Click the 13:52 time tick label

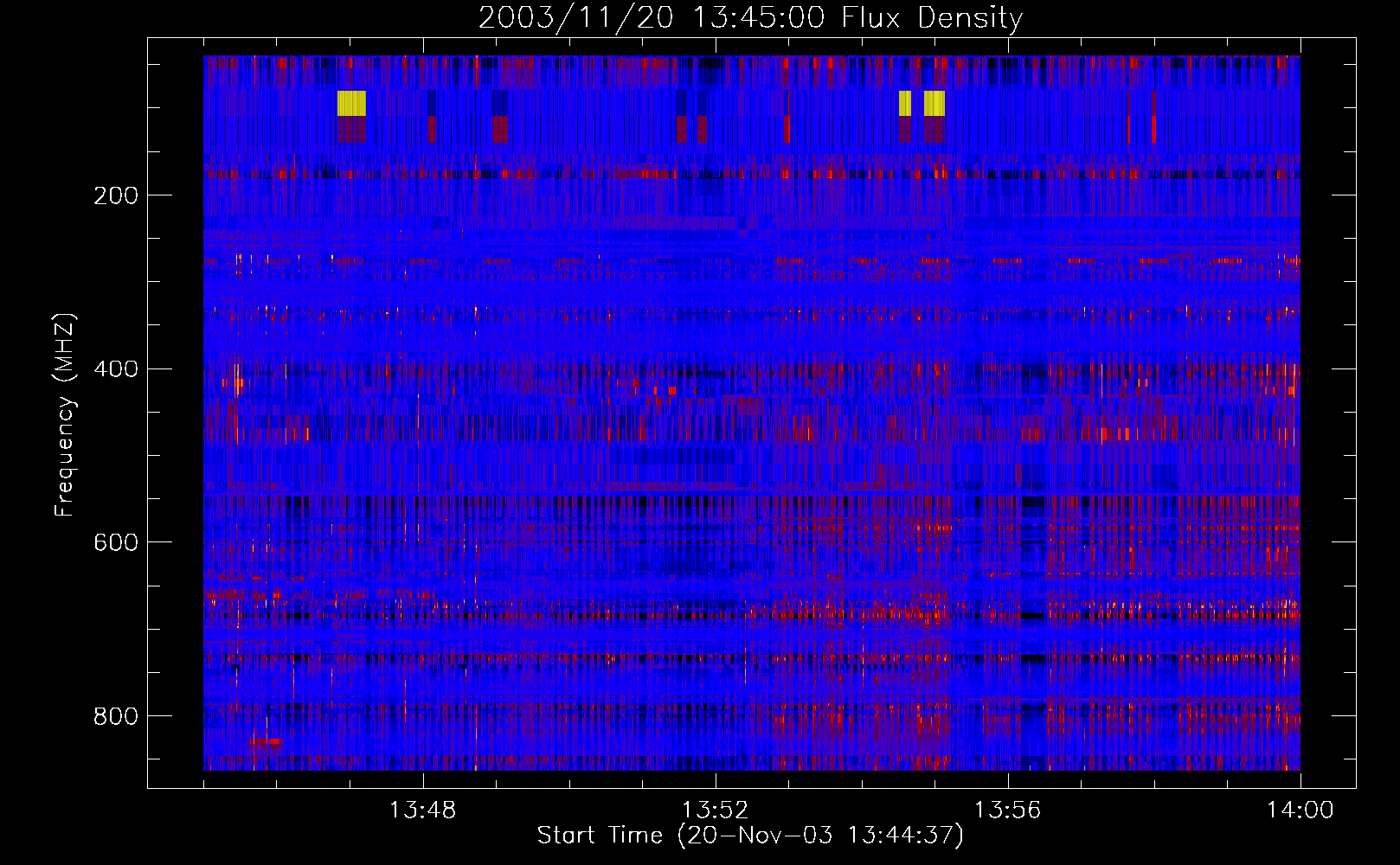pyautogui.click(x=715, y=811)
